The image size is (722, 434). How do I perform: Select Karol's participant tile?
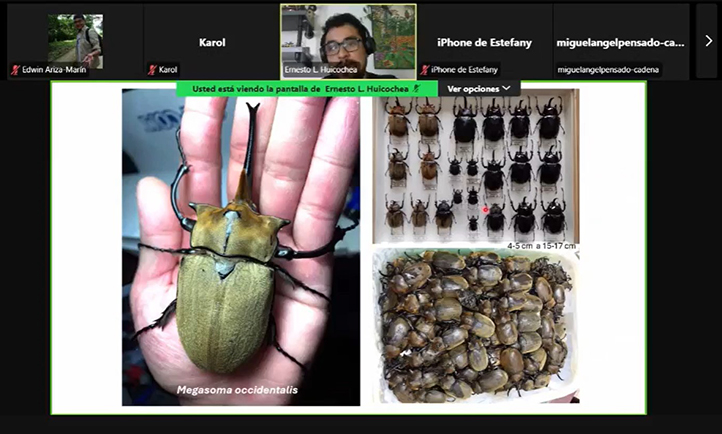212,42
